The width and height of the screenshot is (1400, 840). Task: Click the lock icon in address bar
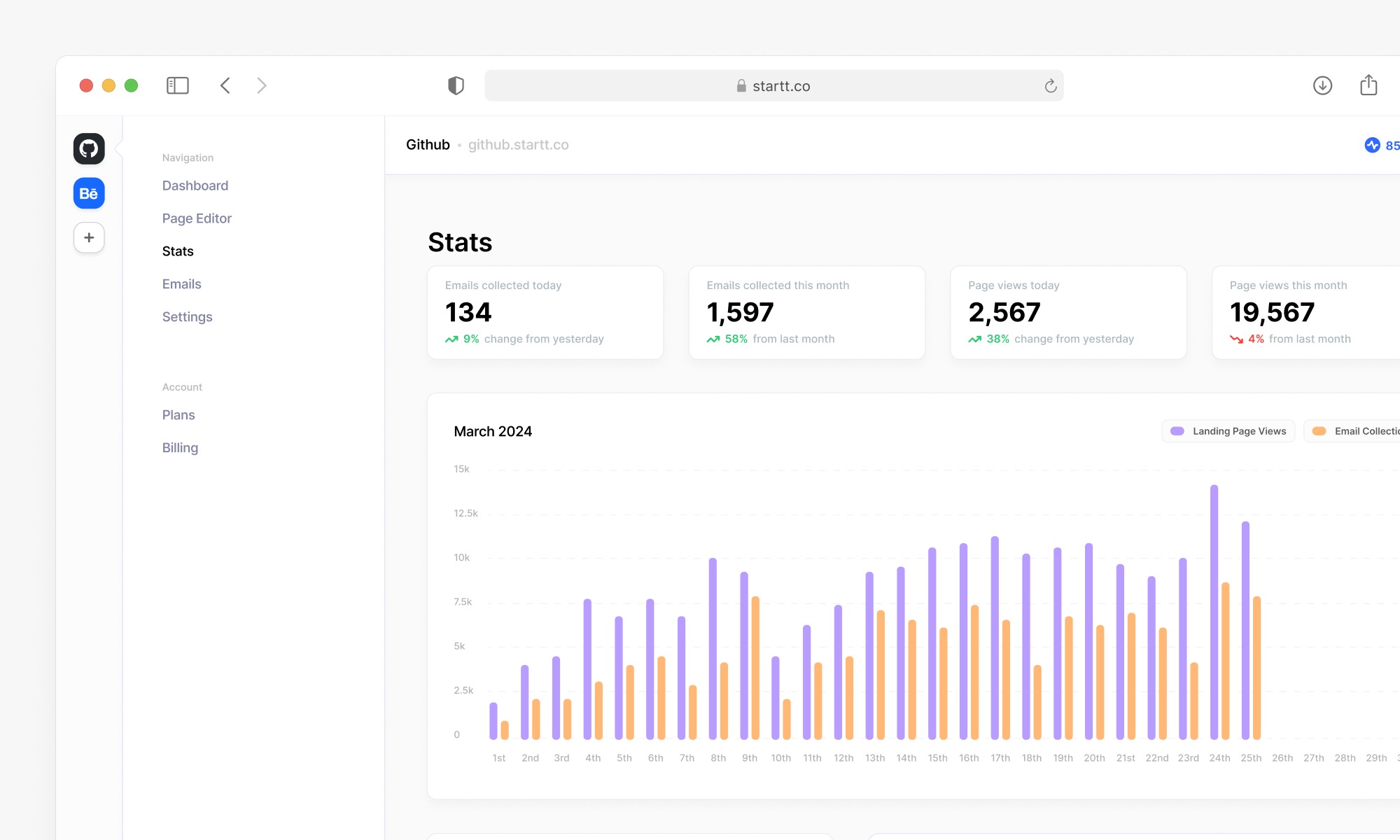tap(741, 85)
